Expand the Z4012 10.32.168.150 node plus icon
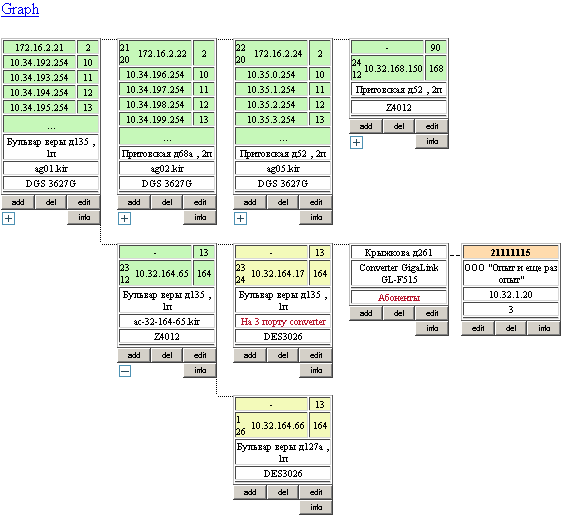Viewport: 573px width, 525px height. (356, 142)
